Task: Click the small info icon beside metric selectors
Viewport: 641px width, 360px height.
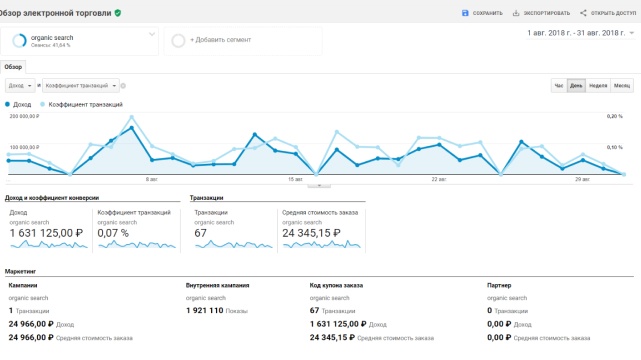Action: 123,86
